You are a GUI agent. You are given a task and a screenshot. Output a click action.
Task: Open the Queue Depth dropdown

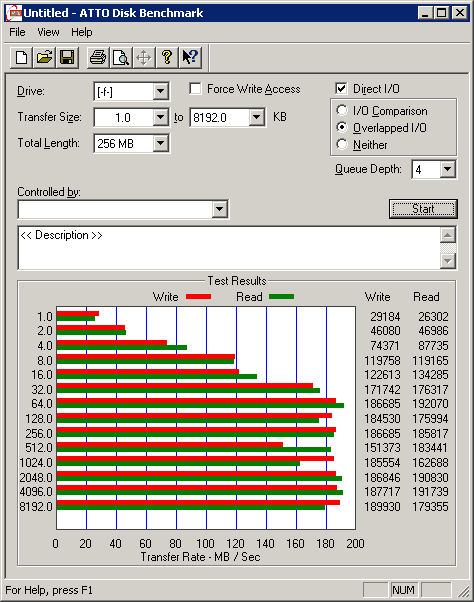pos(448,169)
